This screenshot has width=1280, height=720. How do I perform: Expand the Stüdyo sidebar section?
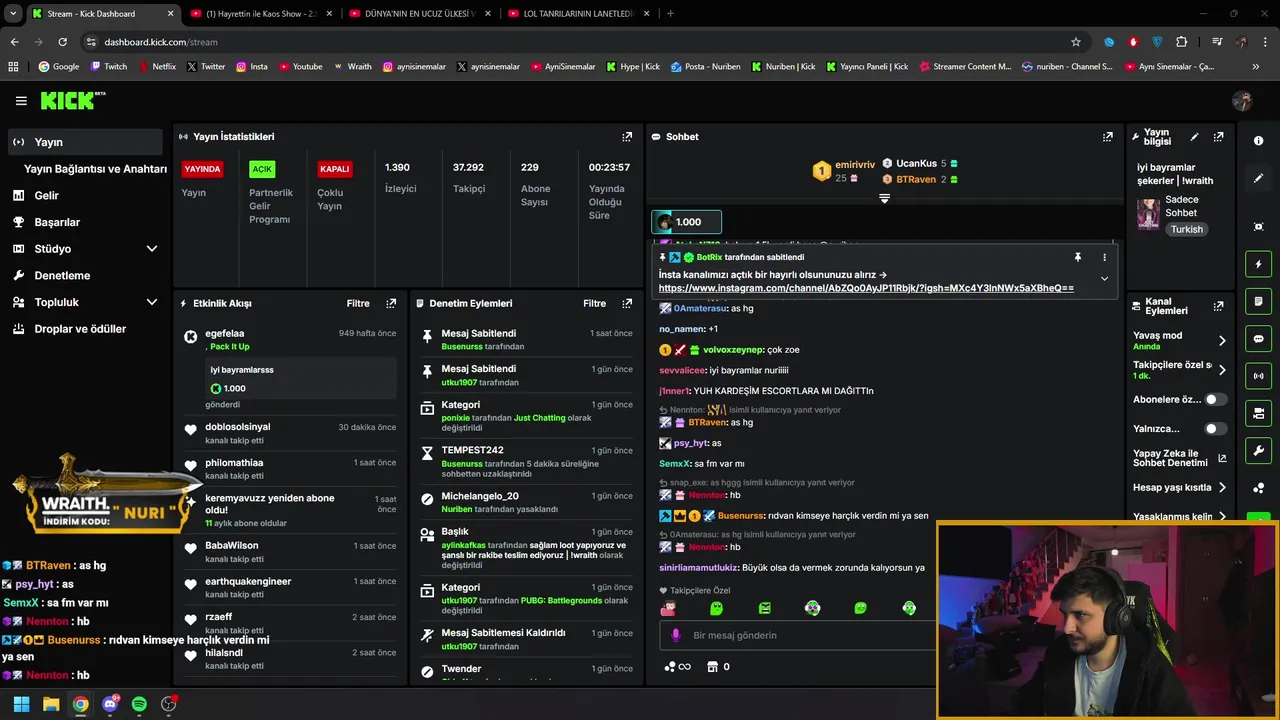coord(152,249)
